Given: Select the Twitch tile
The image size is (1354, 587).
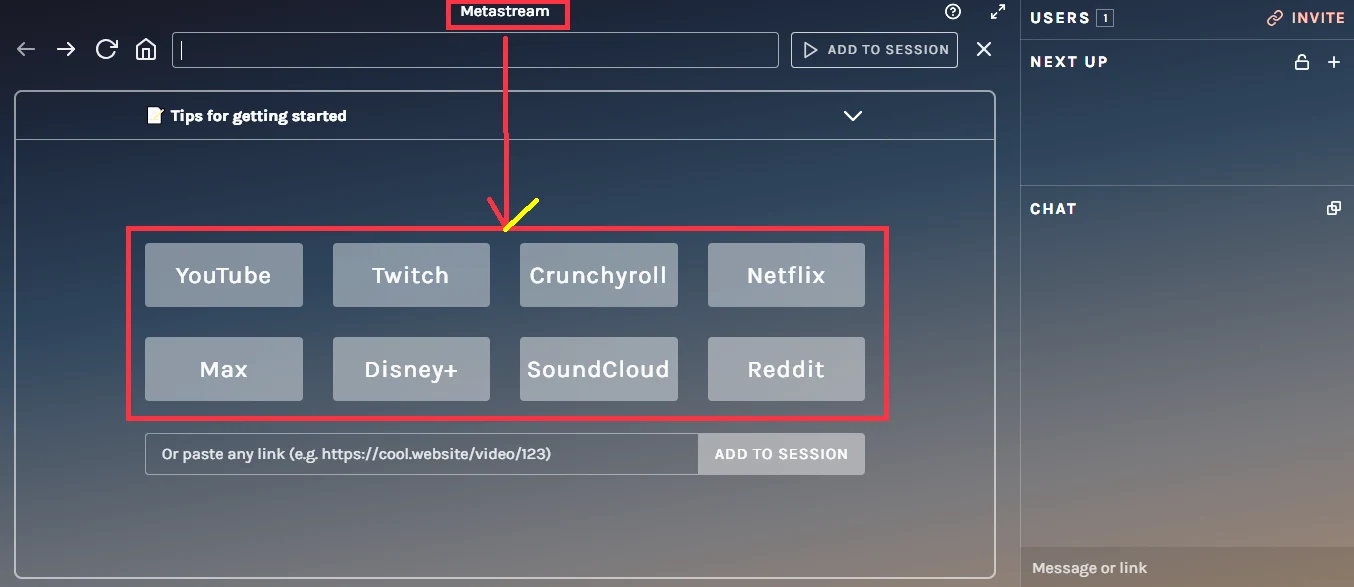Looking at the screenshot, I should click(411, 275).
